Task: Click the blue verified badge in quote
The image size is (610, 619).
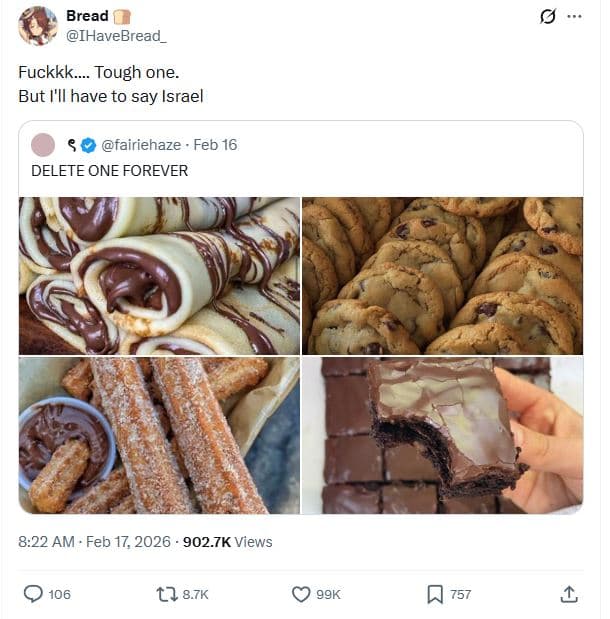Action: pyautogui.click(x=88, y=145)
